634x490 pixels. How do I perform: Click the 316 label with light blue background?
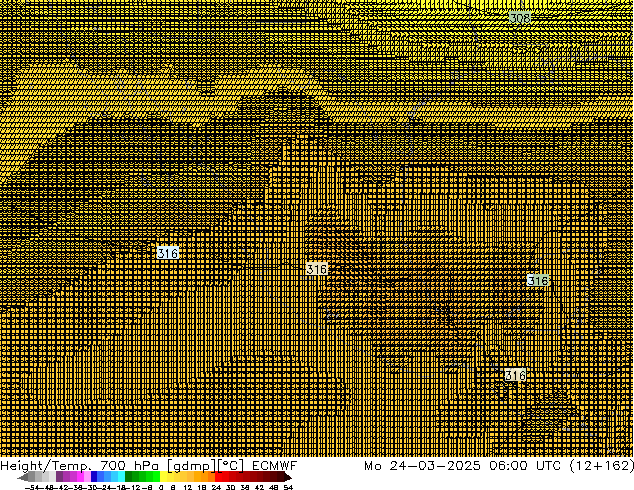coord(168,253)
